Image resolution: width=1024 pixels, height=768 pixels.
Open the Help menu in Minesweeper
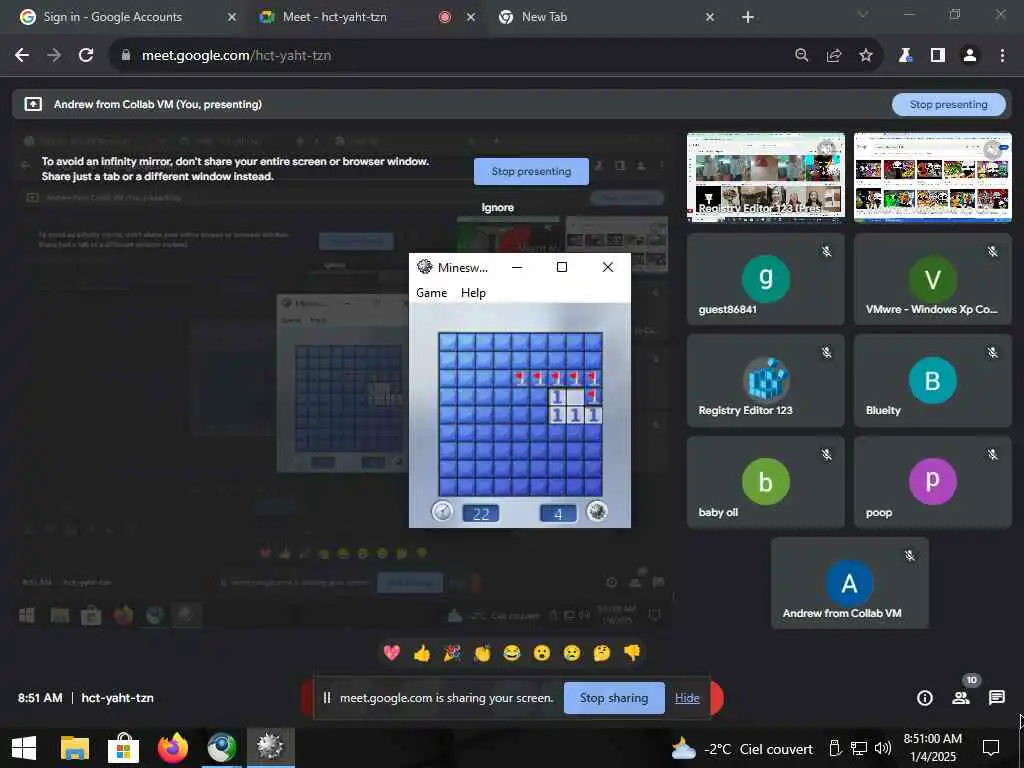click(x=473, y=293)
